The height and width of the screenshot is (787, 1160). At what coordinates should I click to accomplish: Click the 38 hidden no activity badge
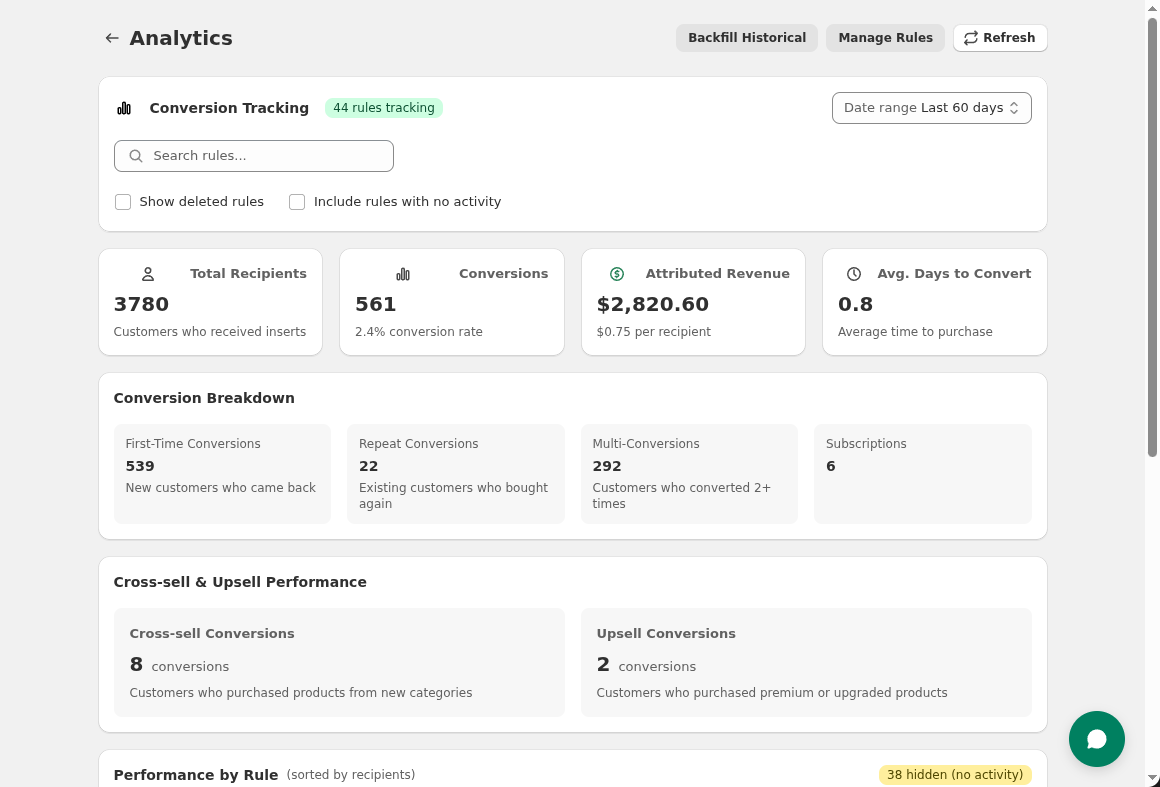955,774
